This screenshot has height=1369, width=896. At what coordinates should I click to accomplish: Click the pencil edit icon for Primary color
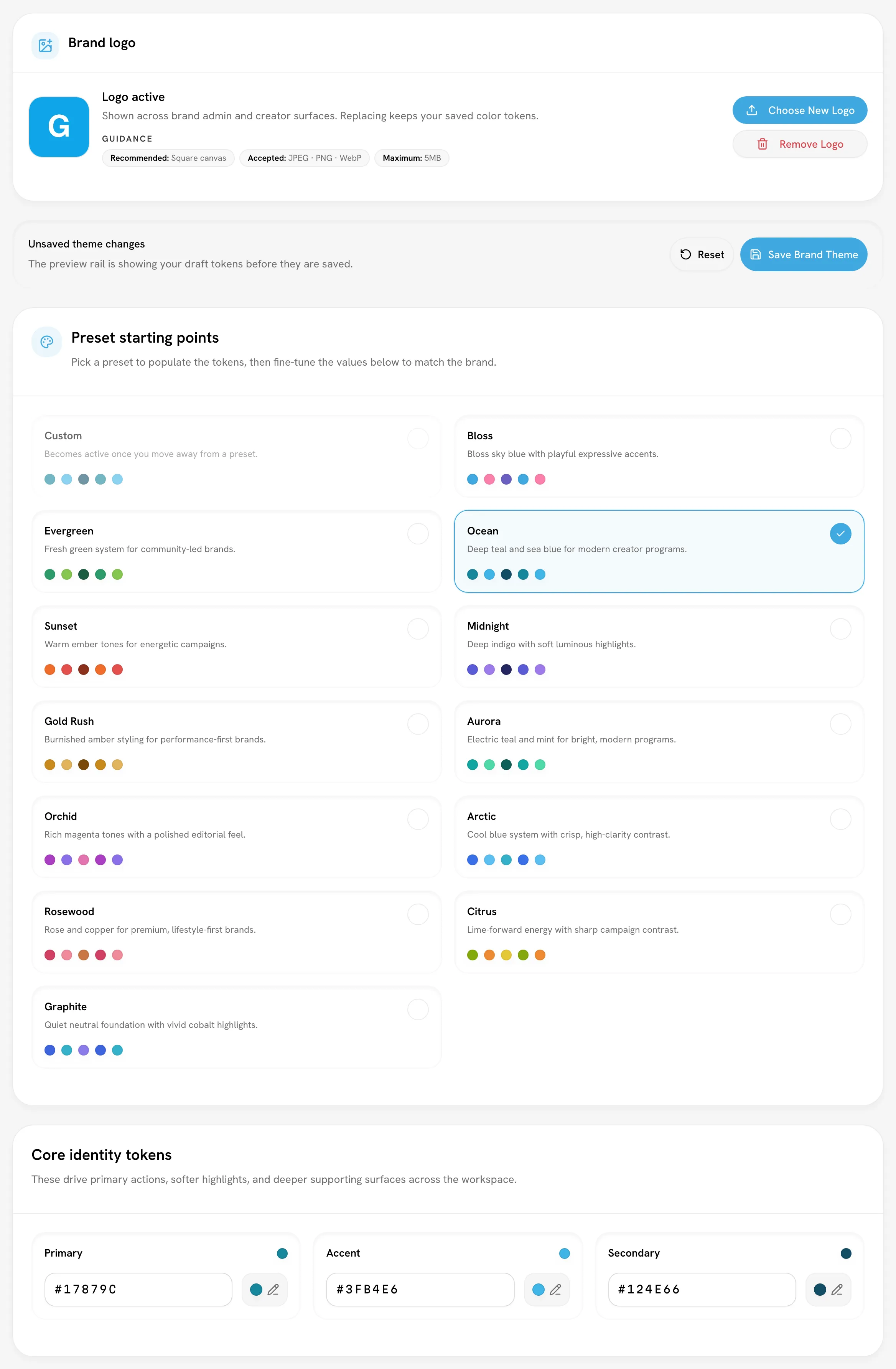pyautogui.click(x=273, y=1290)
